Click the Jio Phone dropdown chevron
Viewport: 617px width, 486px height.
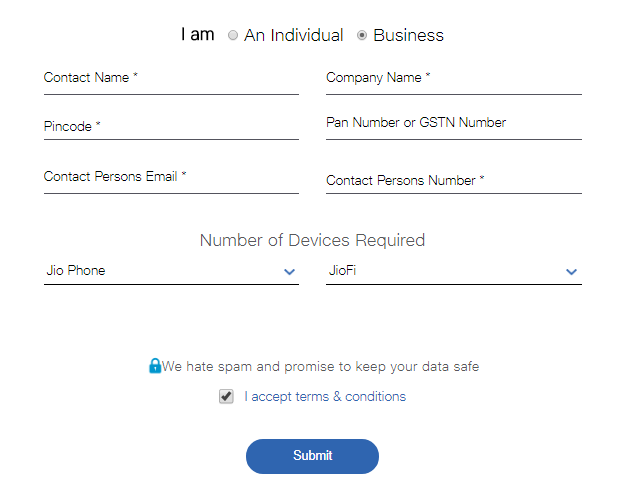tap(290, 272)
